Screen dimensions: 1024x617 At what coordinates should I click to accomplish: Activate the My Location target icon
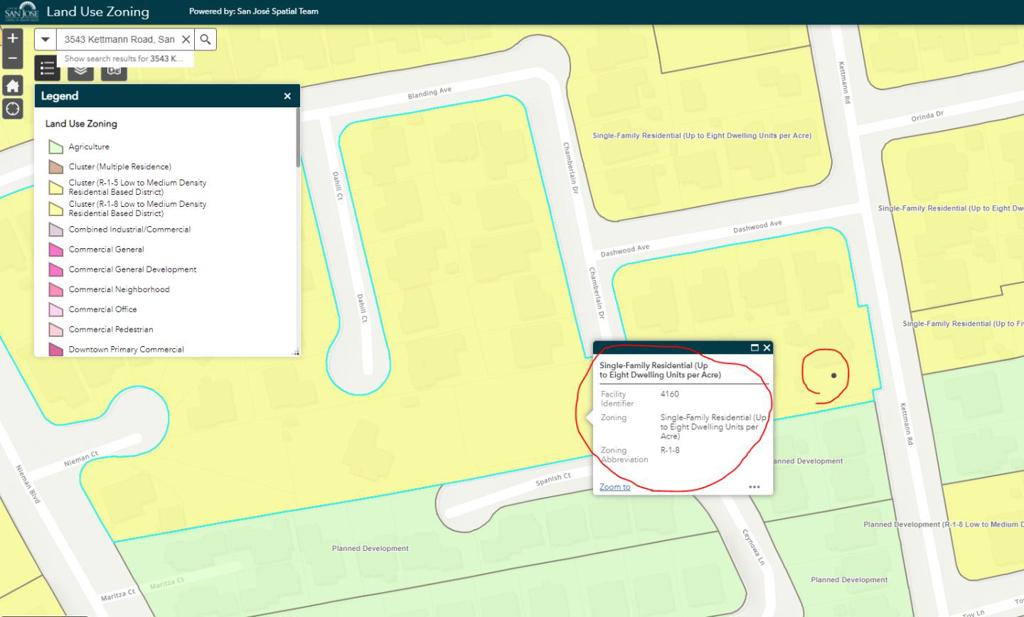pyautogui.click(x=12, y=108)
